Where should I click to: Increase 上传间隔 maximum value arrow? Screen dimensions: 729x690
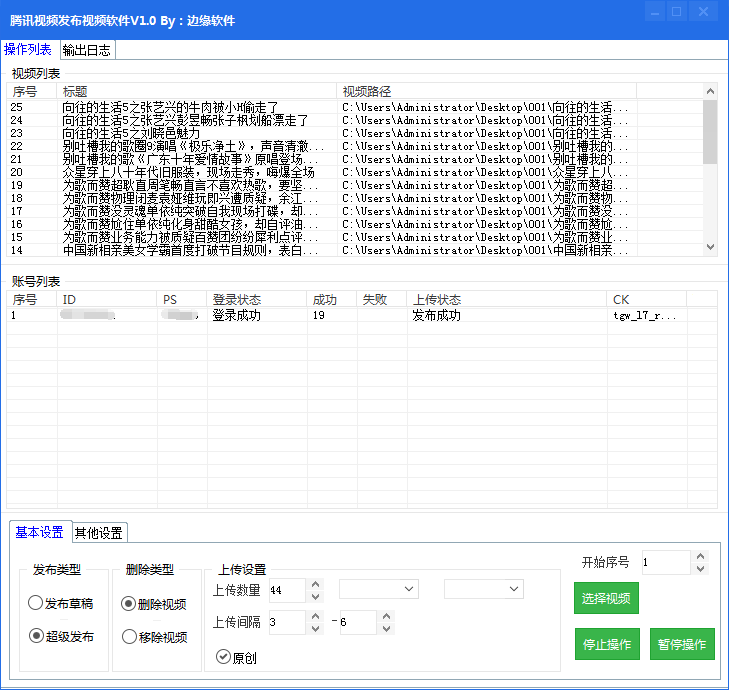(x=386, y=616)
